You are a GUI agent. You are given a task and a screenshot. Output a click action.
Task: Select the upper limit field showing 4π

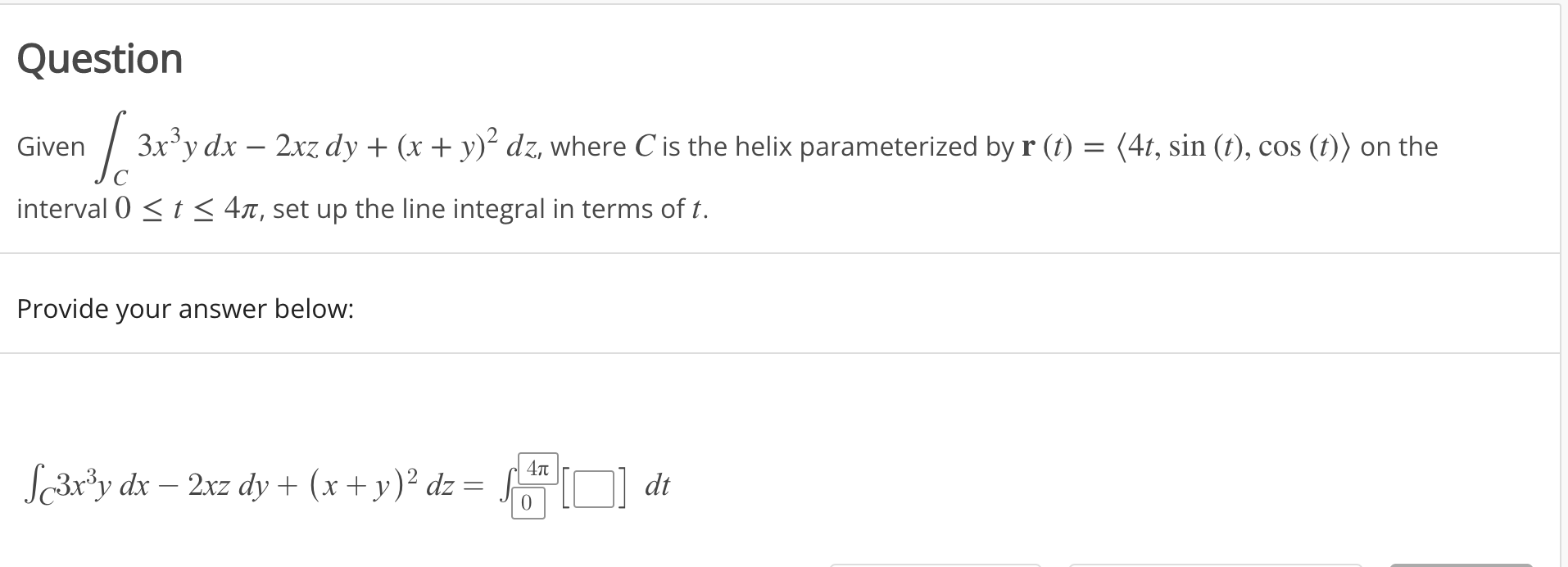[538, 469]
